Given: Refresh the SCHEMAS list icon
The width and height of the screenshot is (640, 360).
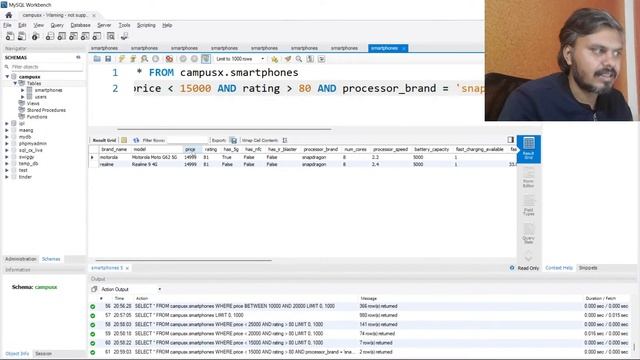Looking at the screenshot, I should [78, 58].
